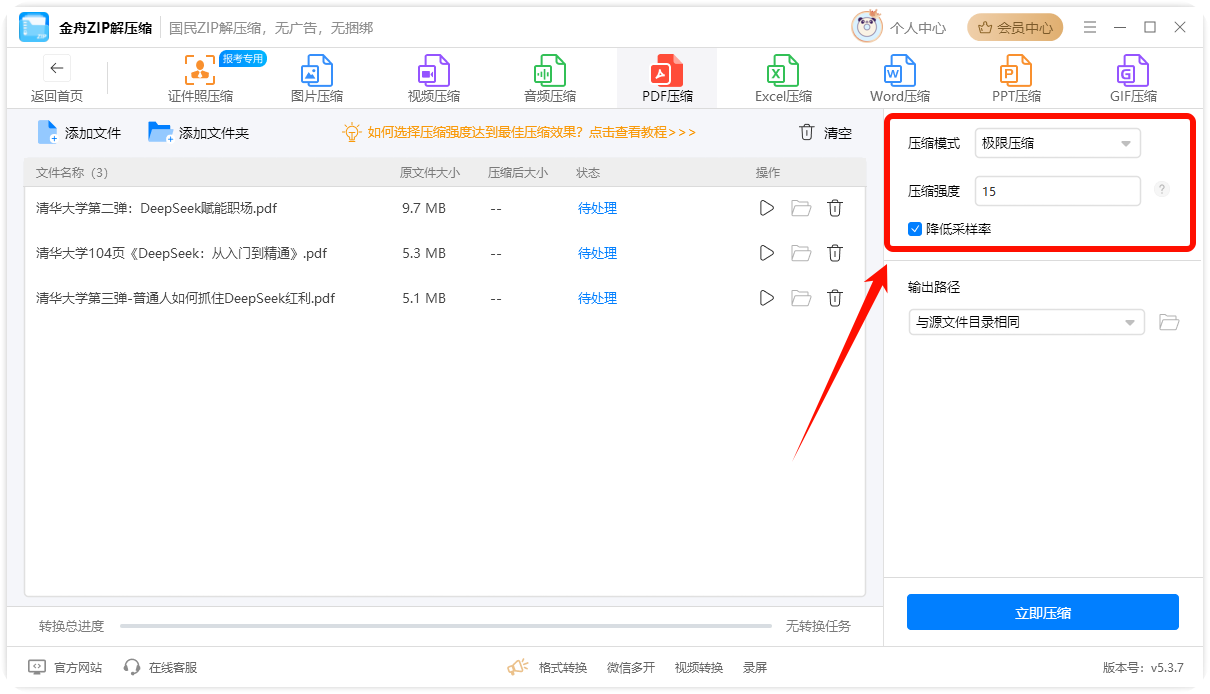Image resolution: width=1210 pixels, height=694 pixels.
Task: Click the 5.1 MB original size cell
Action: click(x=423, y=298)
